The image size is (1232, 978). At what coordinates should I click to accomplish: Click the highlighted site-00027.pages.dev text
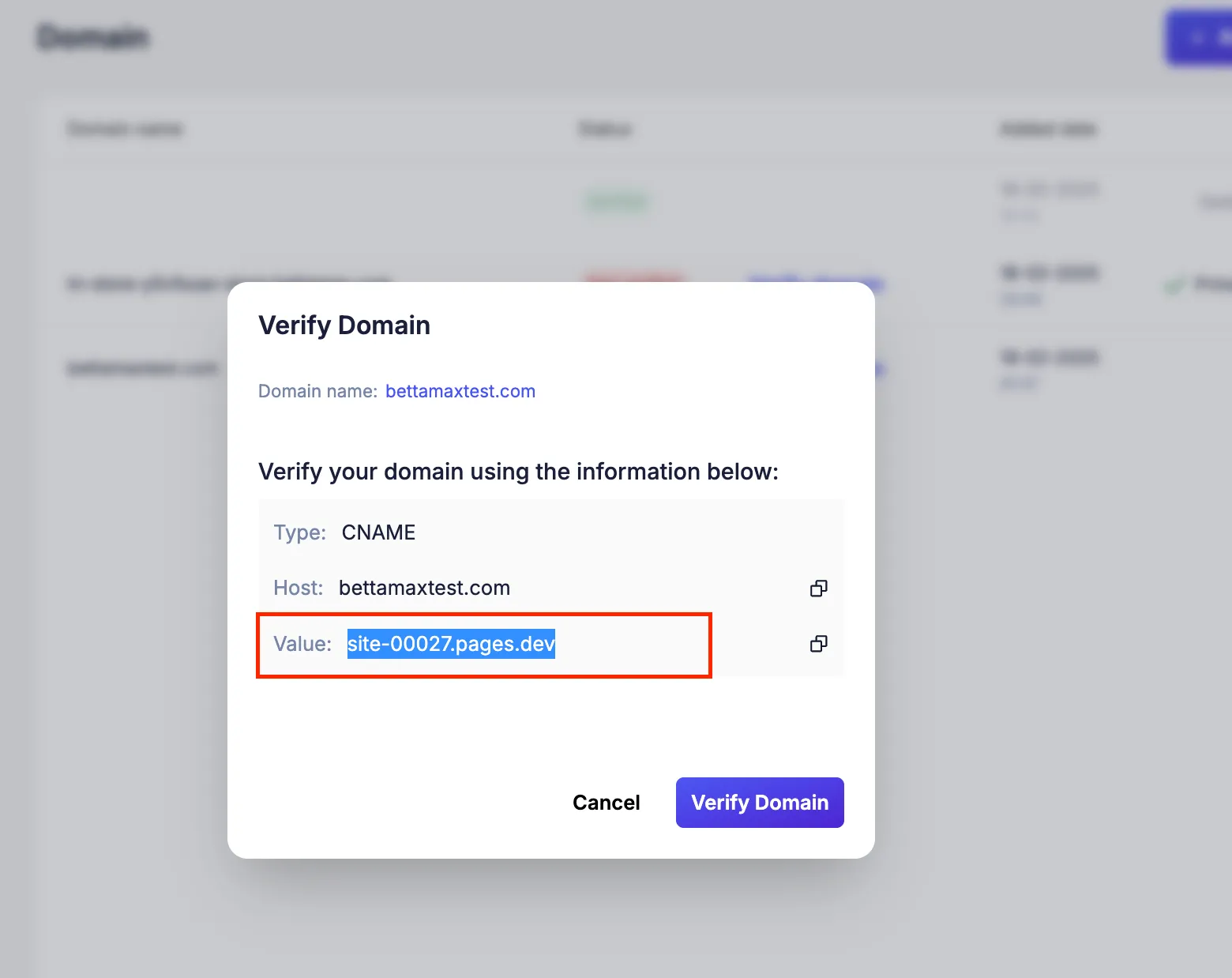tap(451, 644)
